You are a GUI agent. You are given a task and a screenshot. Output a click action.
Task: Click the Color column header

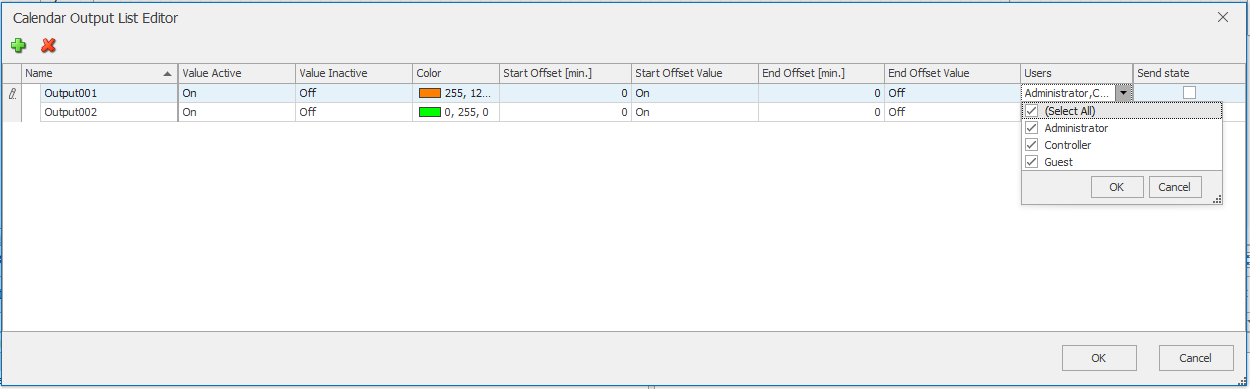click(456, 73)
